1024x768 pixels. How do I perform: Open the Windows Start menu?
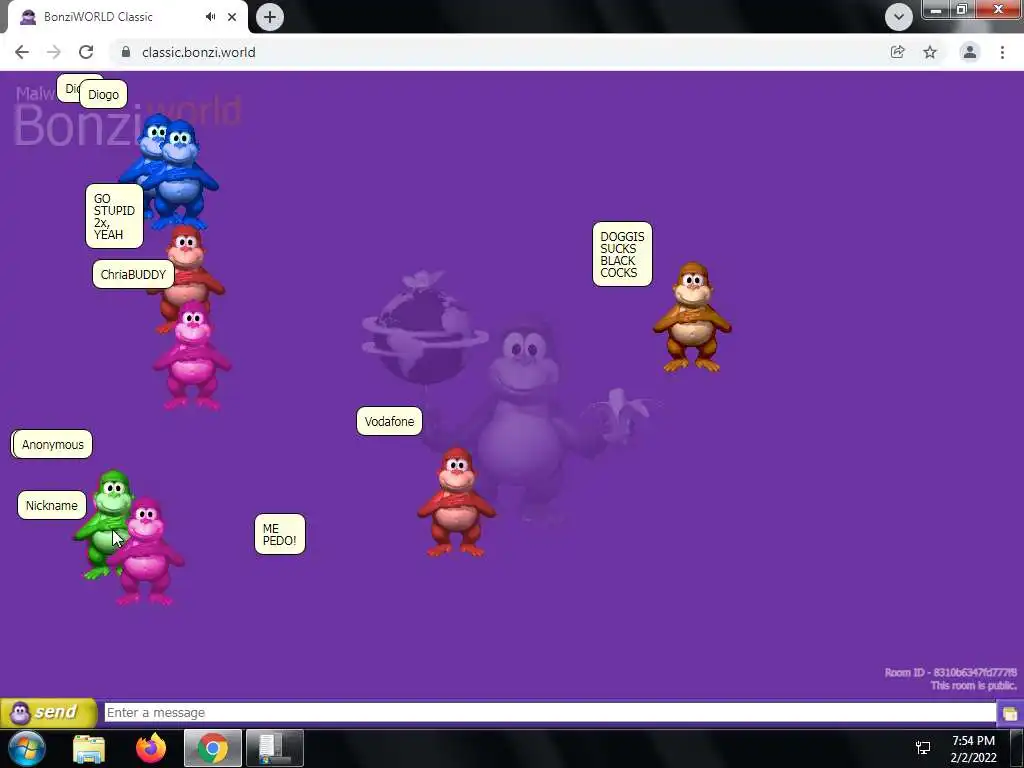(x=26, y=748)
